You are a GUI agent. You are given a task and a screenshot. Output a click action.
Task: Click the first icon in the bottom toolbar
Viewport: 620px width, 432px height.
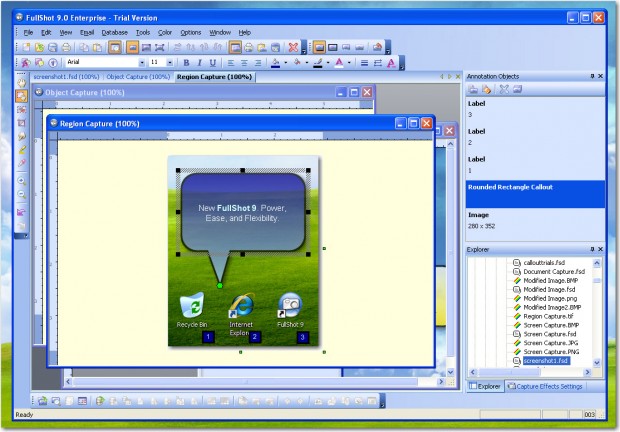coord(43,401)
